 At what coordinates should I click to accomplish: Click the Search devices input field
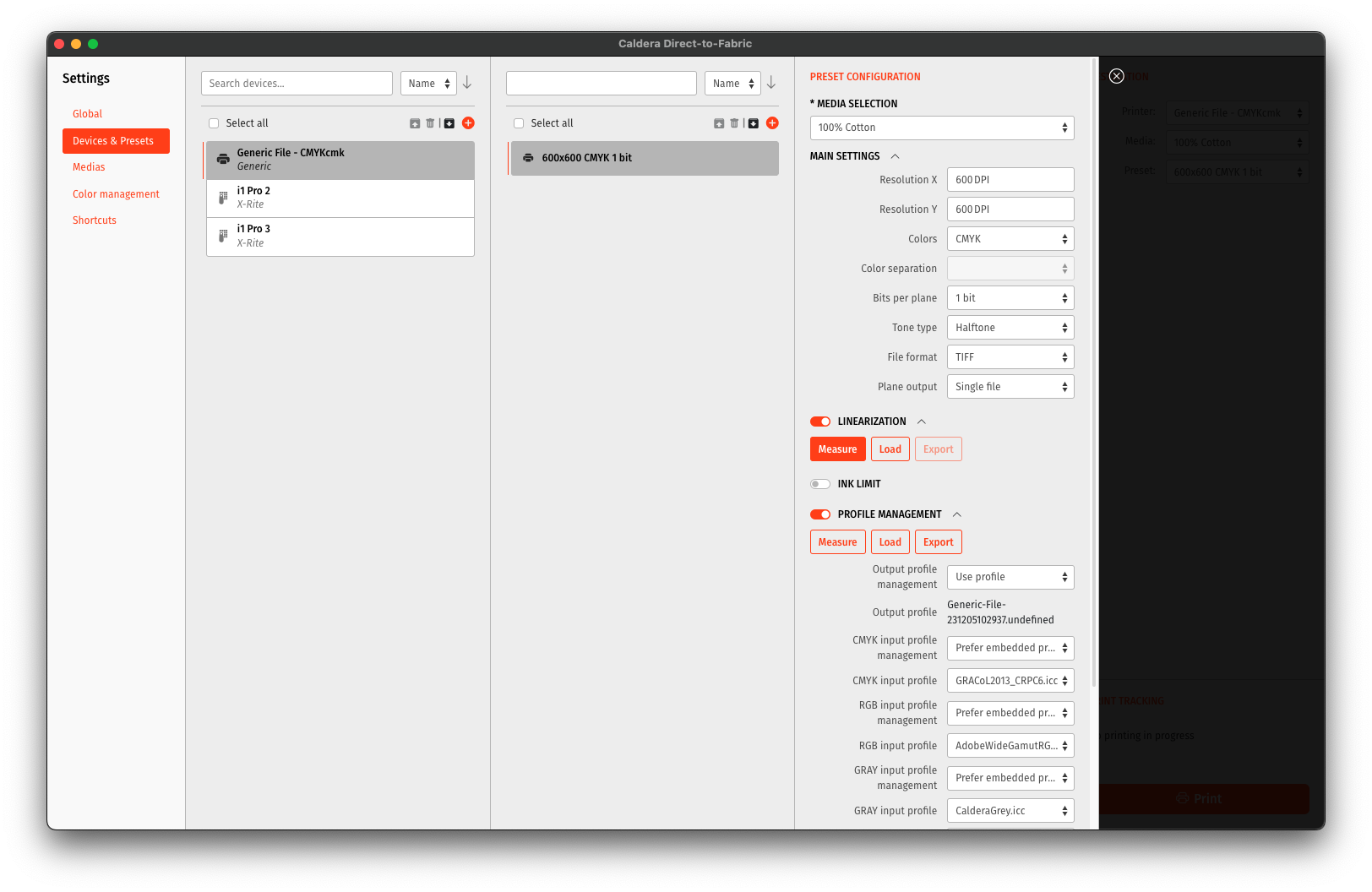point(297,84)
